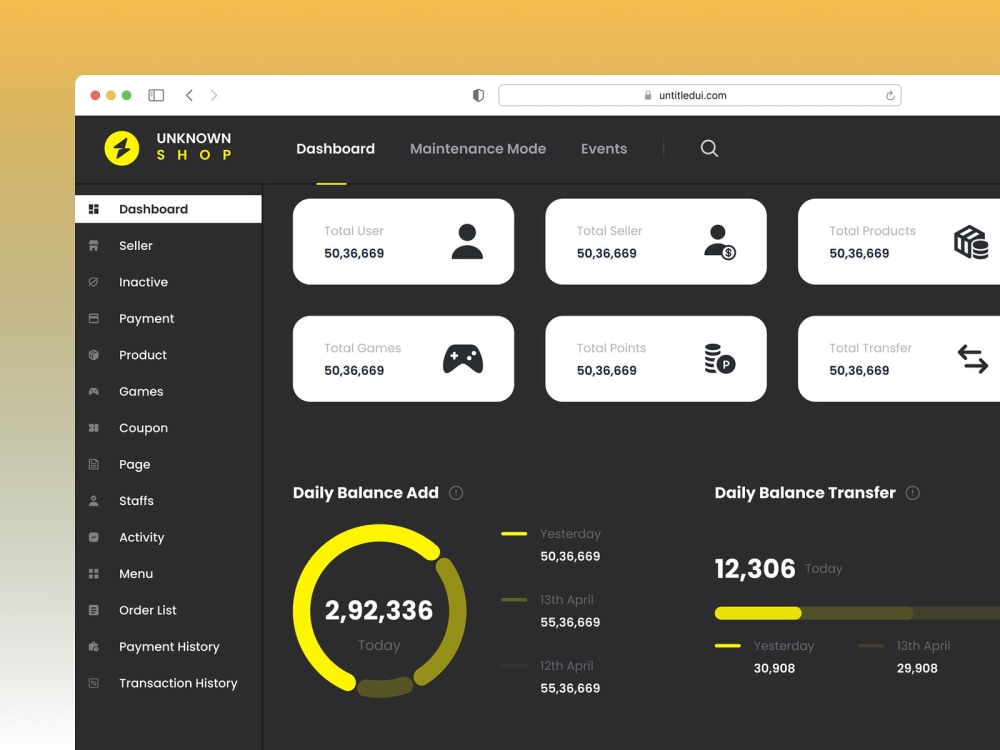Open the Events menu item
Viewport: 1000px width, 750px height.
click(x=604, y=148)
